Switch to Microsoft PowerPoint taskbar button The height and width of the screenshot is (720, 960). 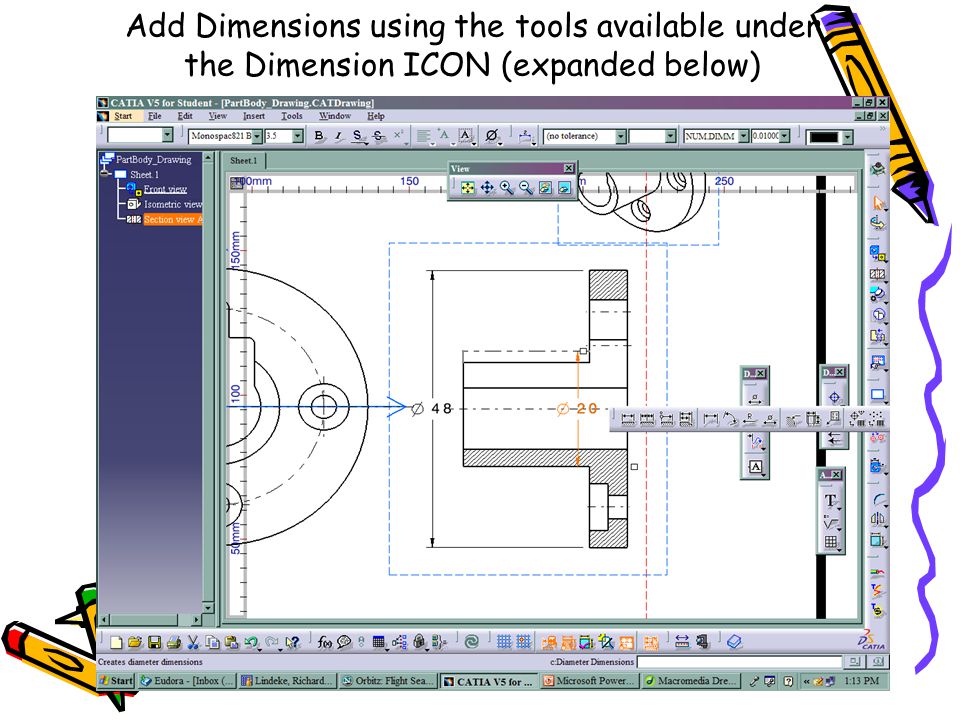(590, 681)
